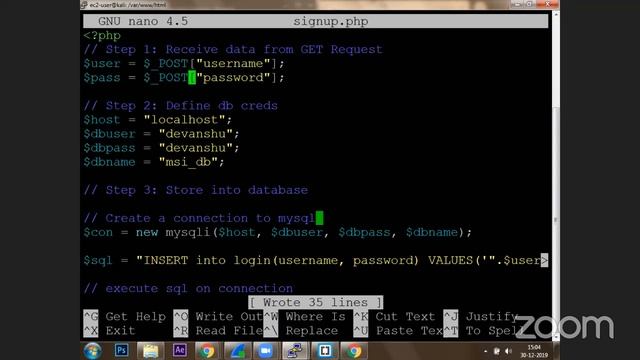Click the "localhost" string value
The width and height of the screenshot is (640, 360).
pyautogui.click(x=184, y=120)
